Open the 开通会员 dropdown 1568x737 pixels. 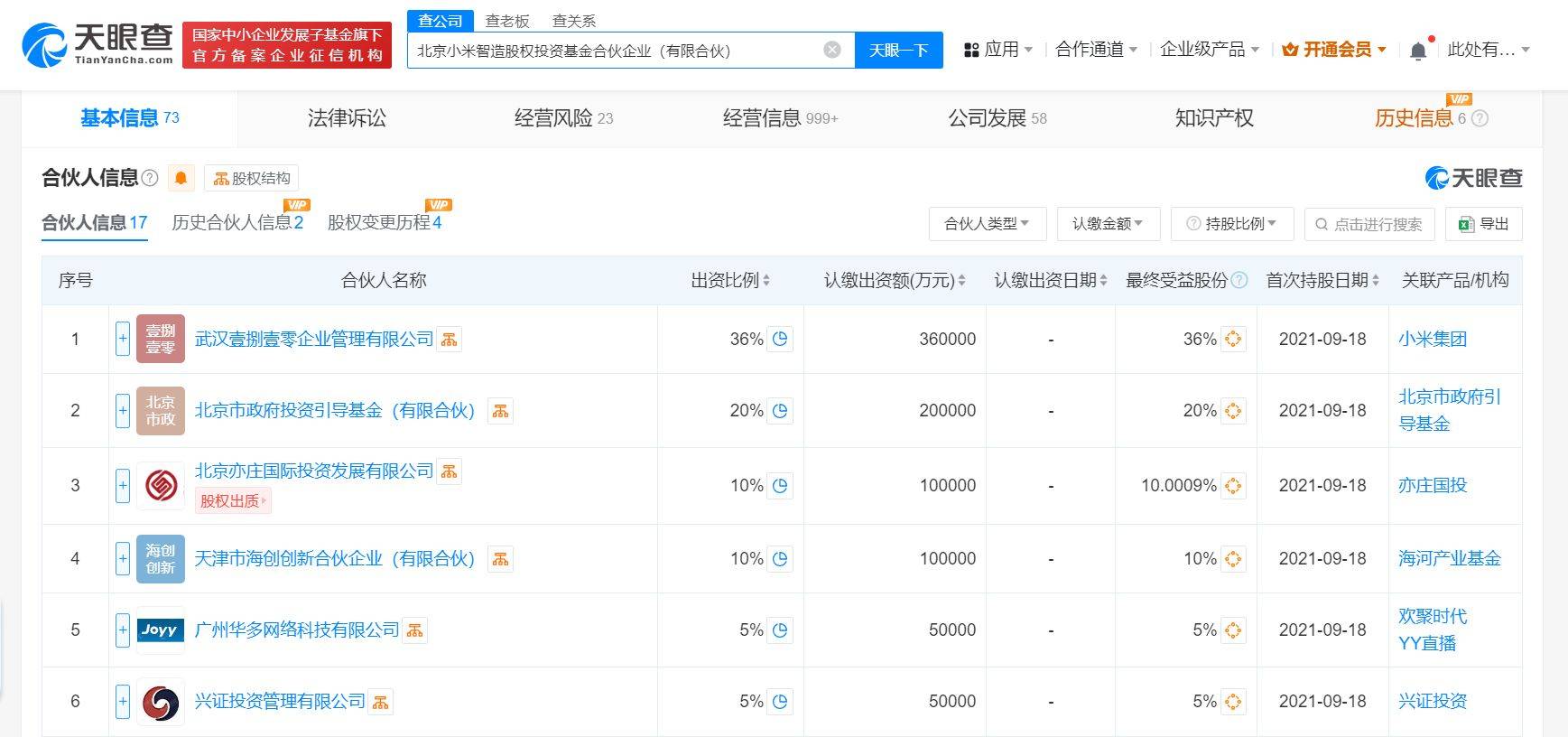tap(1334, 50)
